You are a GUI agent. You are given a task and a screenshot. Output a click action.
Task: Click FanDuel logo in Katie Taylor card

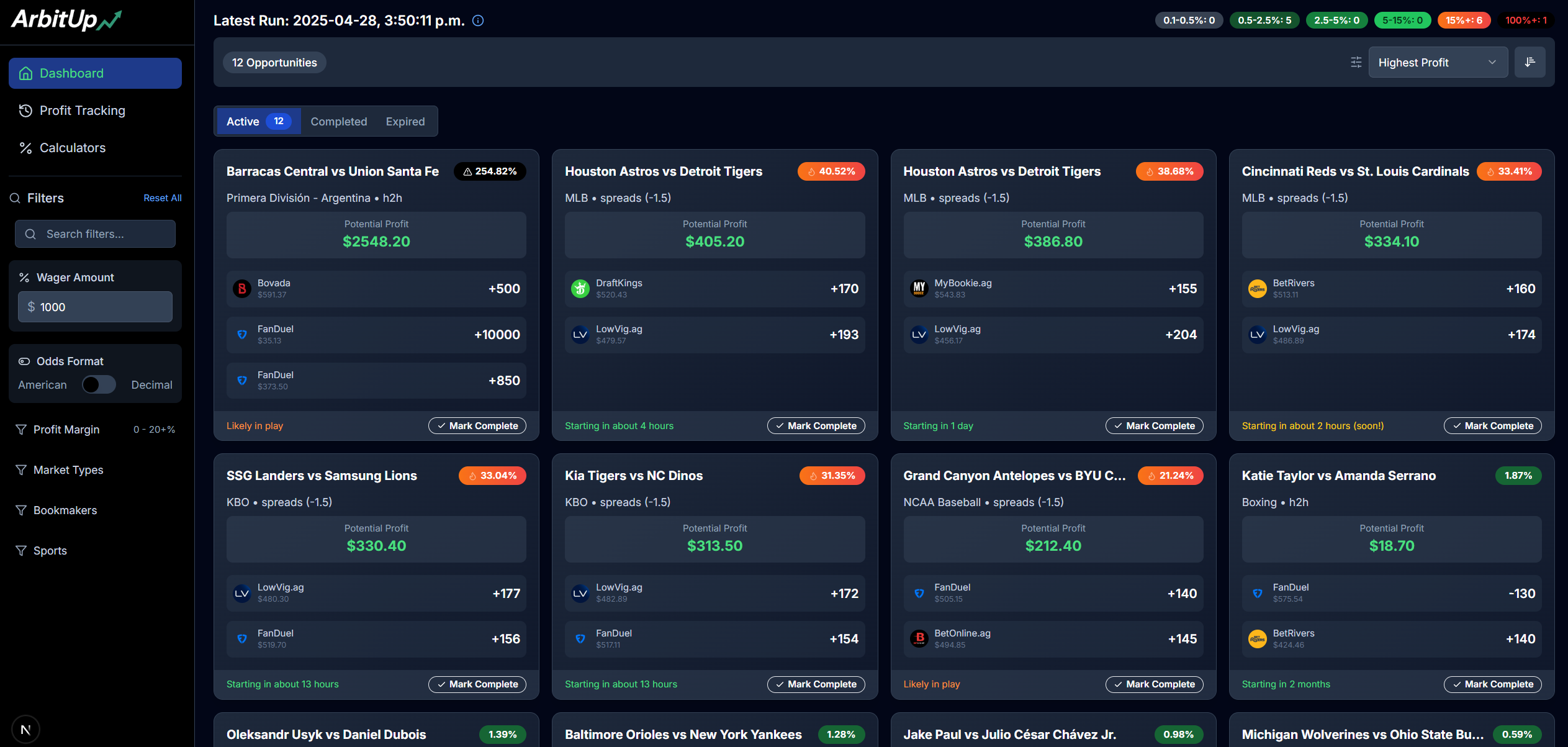1257,594
